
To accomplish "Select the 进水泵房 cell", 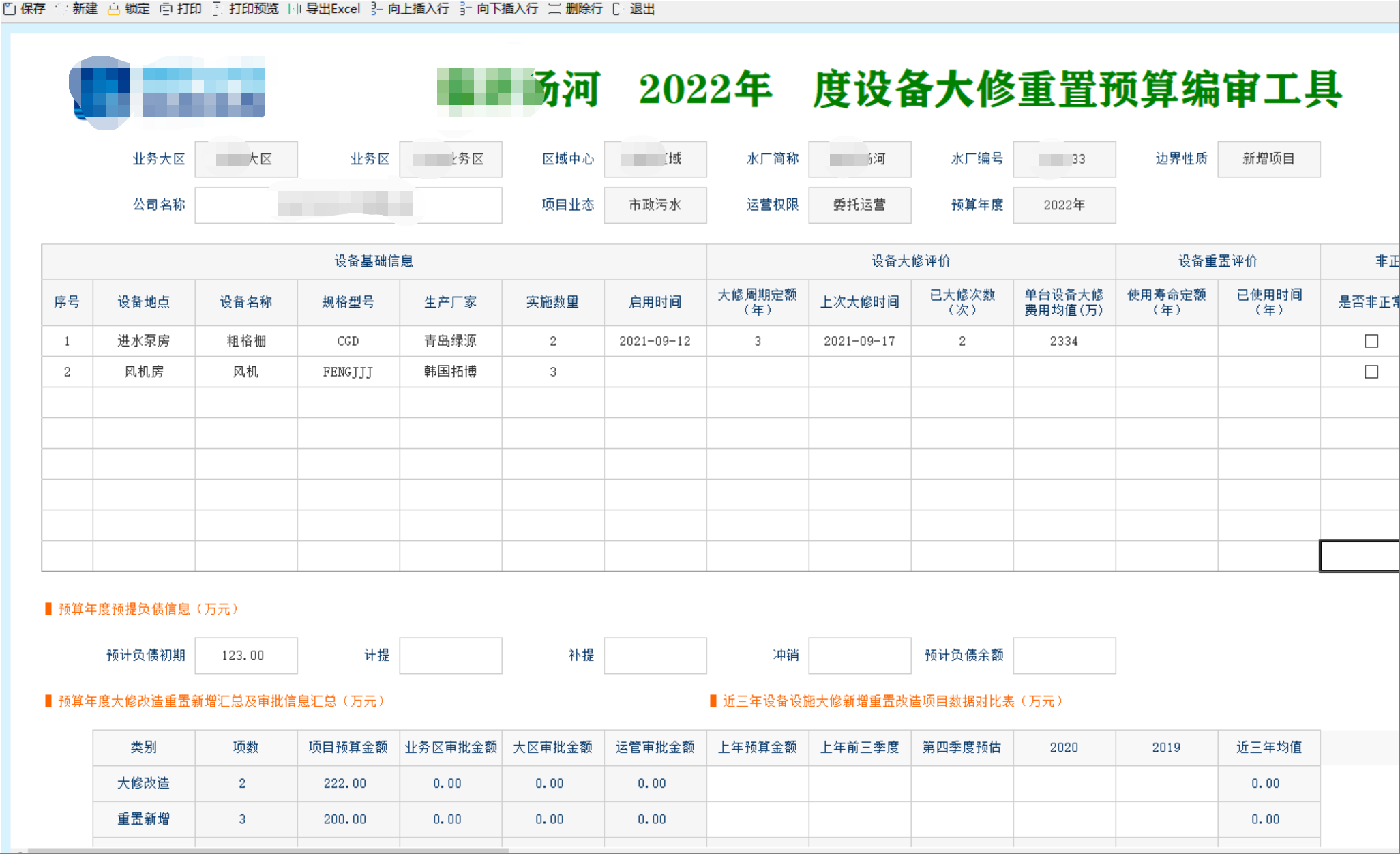I will [x=144, y=341].
